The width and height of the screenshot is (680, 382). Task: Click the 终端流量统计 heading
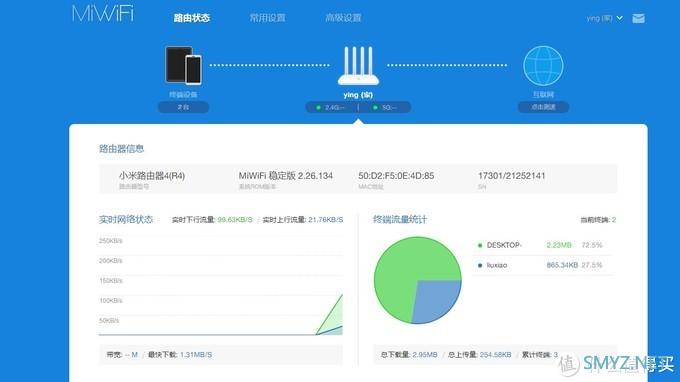pyautogui.click(x=400, y=219)
